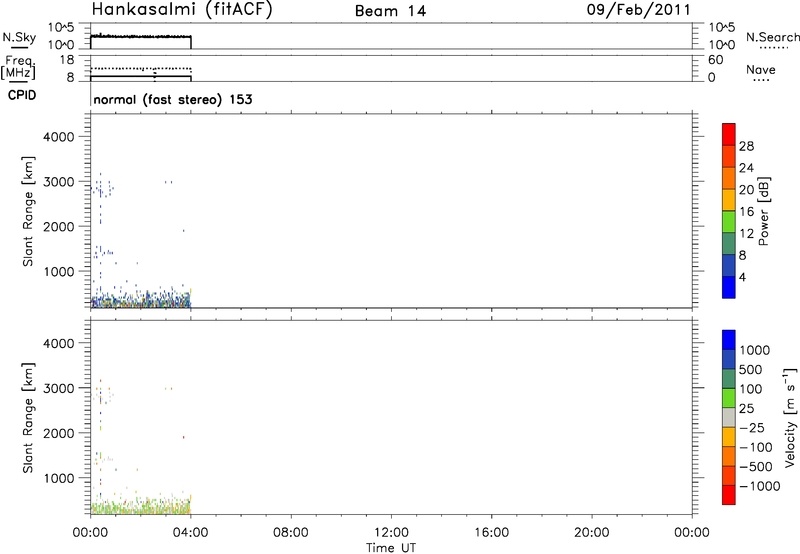
Task: Click the 12 label on Power colorbar
Action: pos(746,234)
